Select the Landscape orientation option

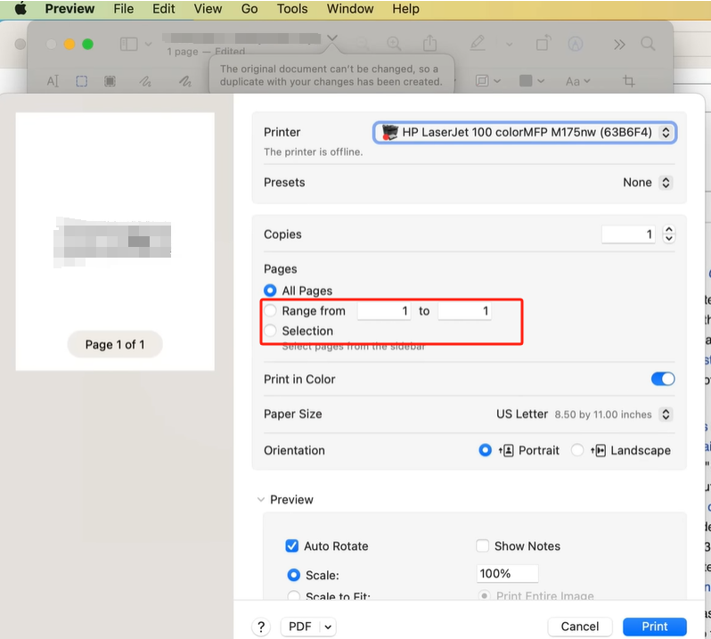[x=577, y=450]
